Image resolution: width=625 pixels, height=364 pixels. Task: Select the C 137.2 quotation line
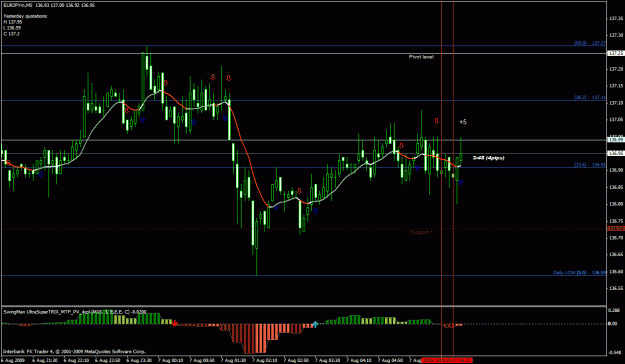[12, 34]
